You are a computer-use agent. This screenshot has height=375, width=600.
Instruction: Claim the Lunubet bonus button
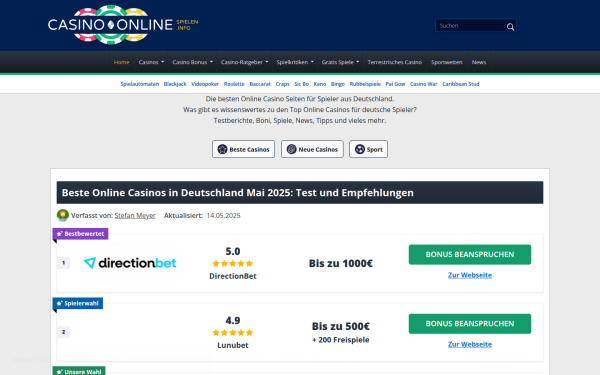point(470,324)
